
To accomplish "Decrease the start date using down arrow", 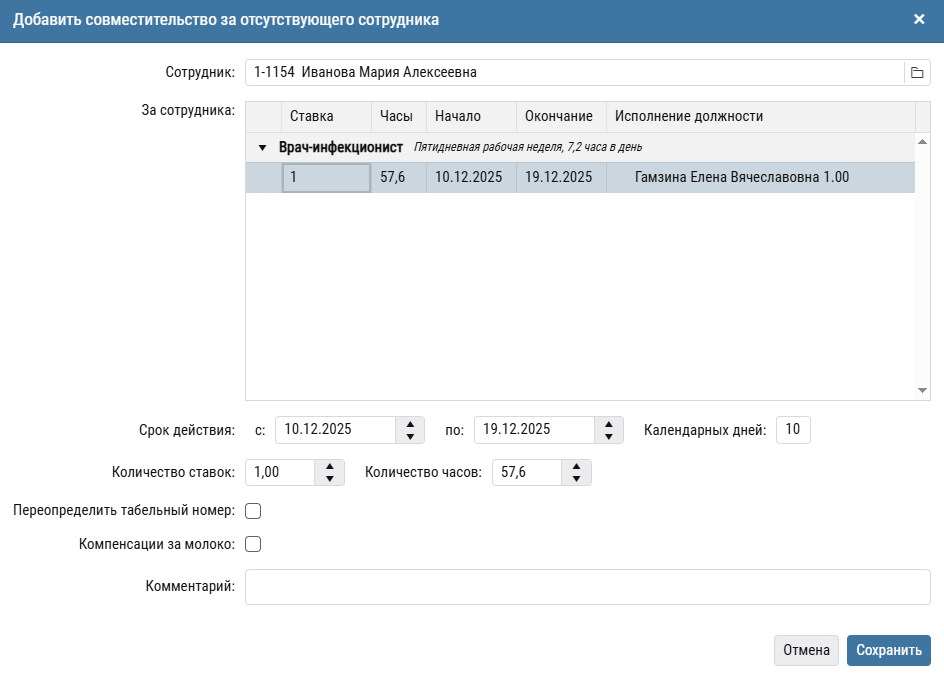I will (x=410, y=437).
